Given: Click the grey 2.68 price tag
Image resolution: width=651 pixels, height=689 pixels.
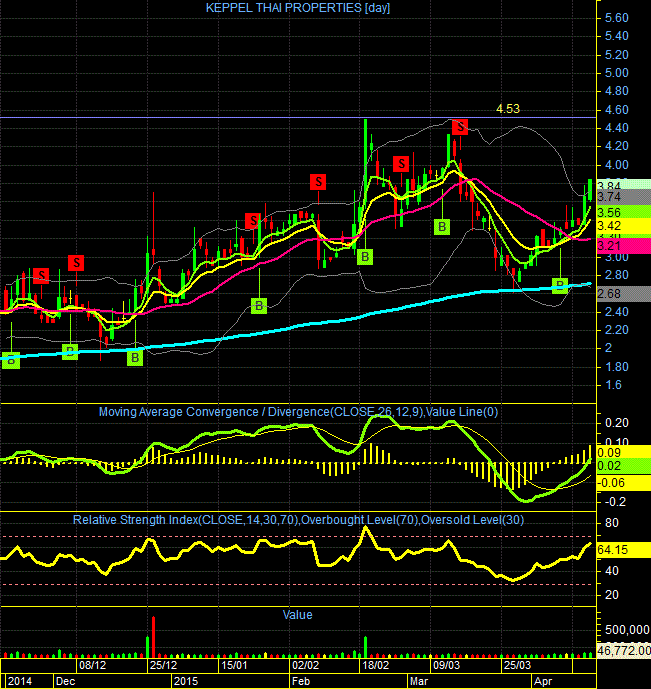Looking at the screenshot, I should pos(623,293).
